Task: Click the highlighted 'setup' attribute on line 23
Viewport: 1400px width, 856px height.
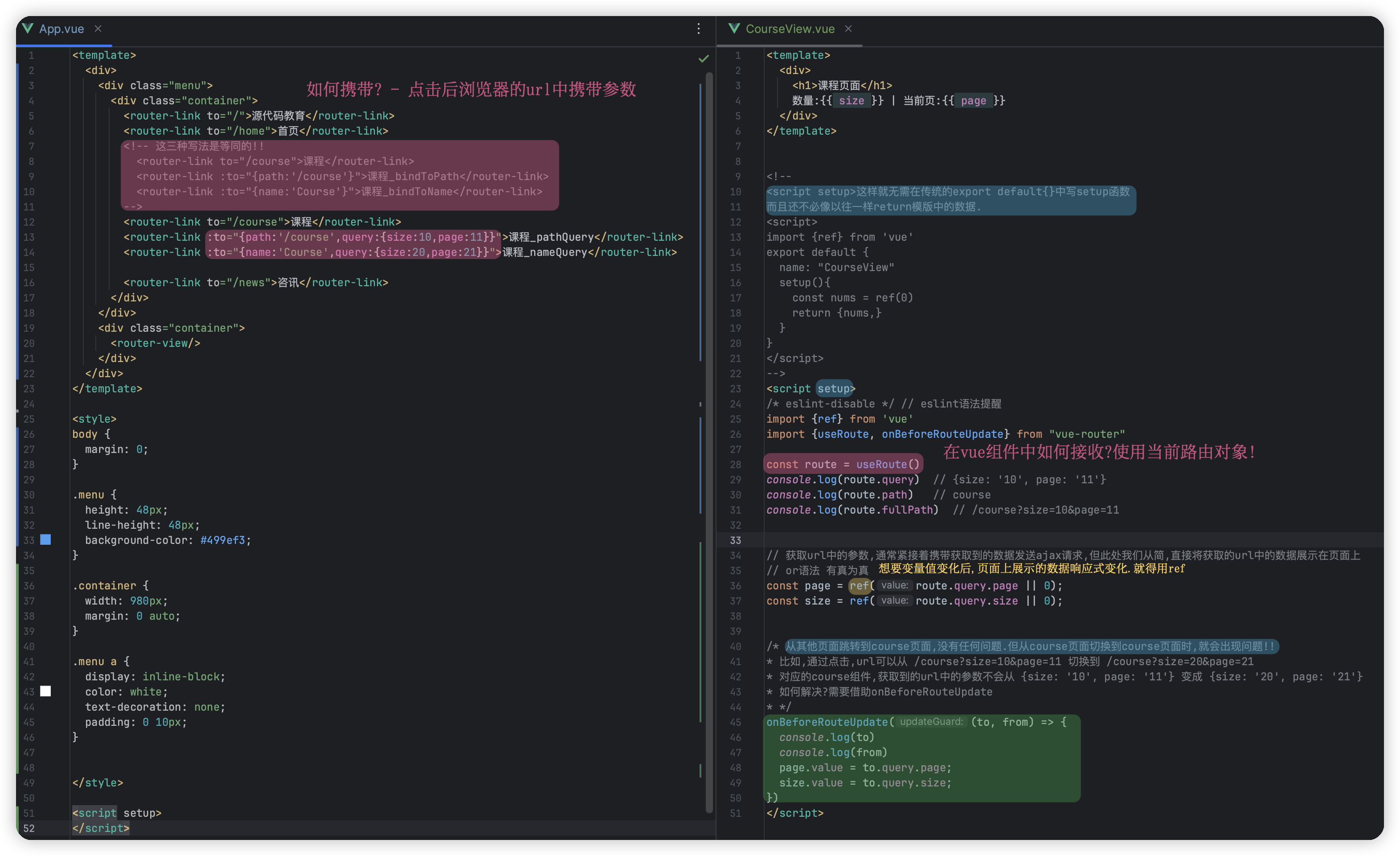Action: pos(834,389)
